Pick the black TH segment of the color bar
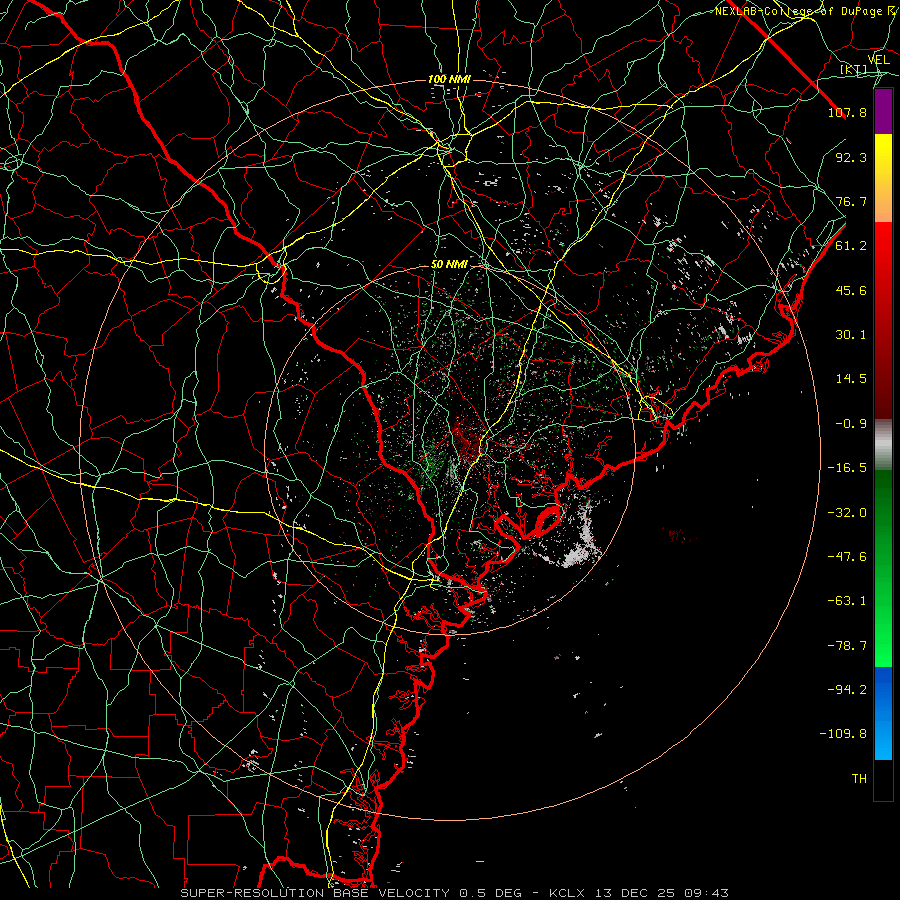The height and width of the screenshot is (900, 900). [883, 780]
